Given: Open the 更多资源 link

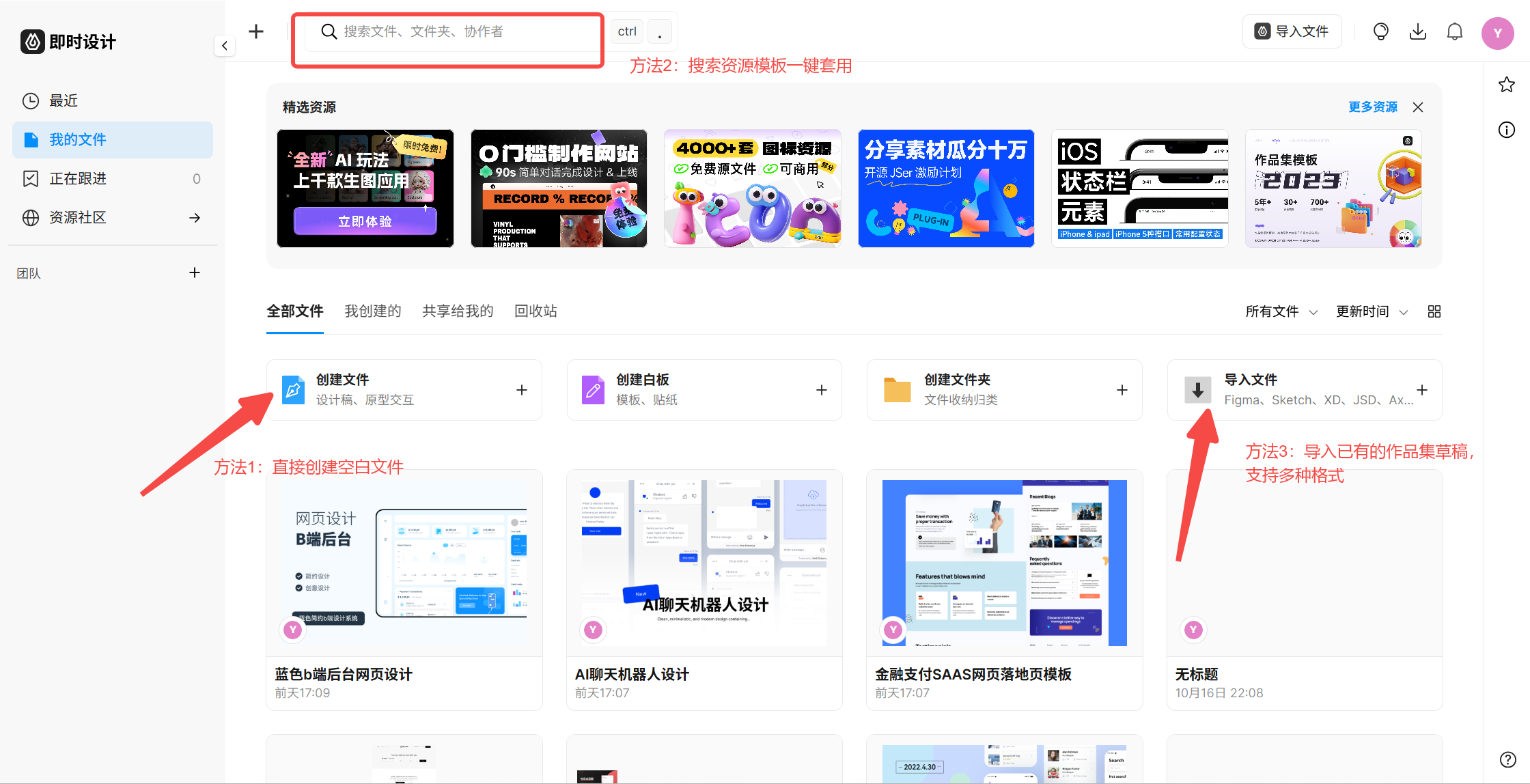Looking at the screenshot, I should point(1372,107).
